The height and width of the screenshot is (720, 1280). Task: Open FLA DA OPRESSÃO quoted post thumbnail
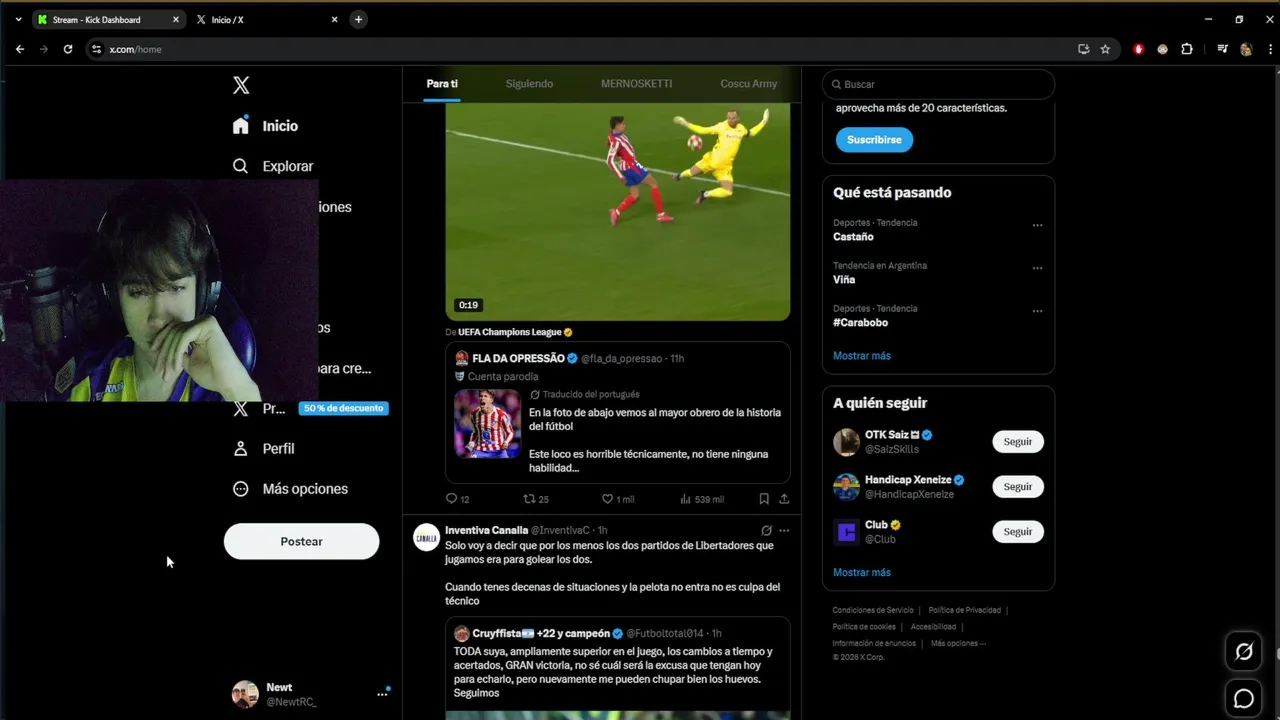[488, 423]
